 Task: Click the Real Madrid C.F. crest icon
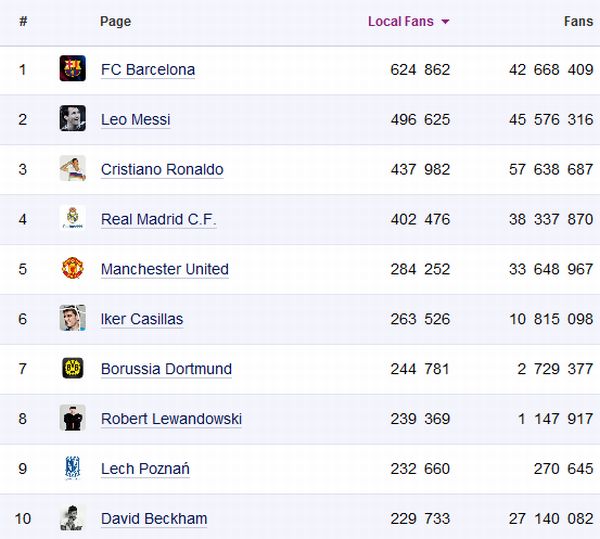tap(72, 219)
